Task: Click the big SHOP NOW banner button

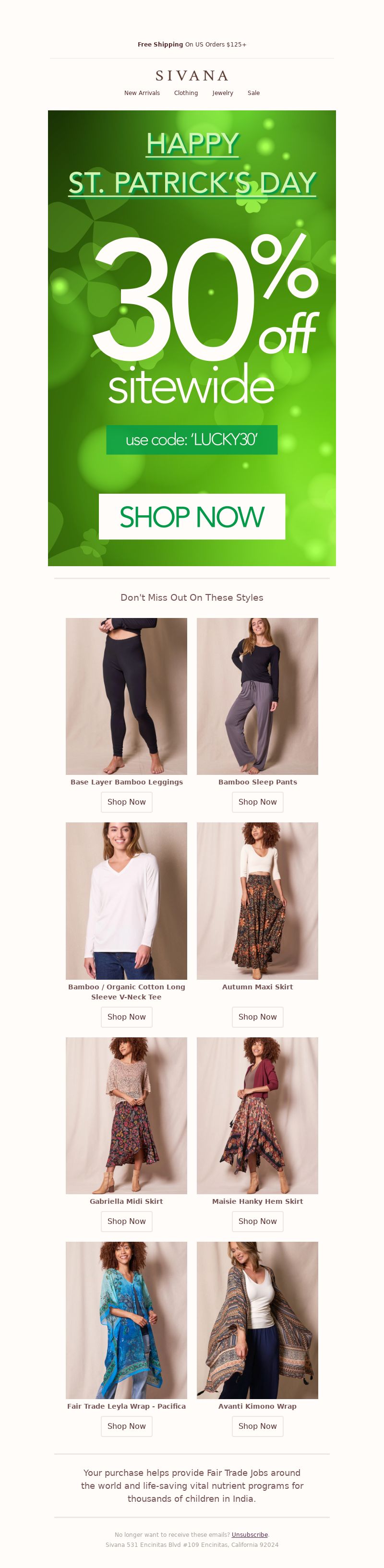Action: point(192,516)
